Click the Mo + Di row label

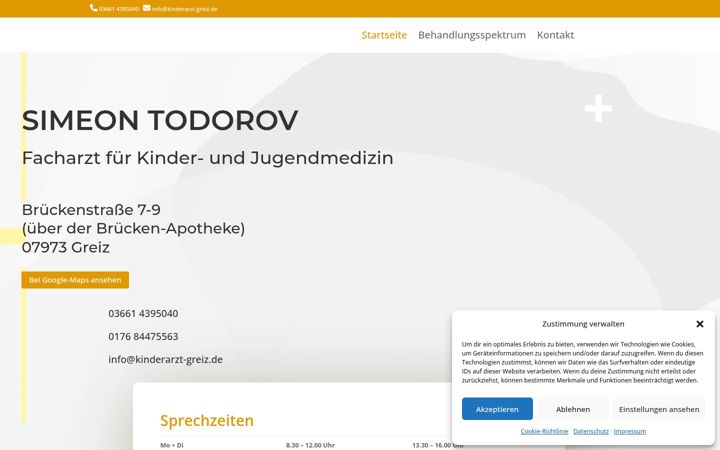(171, 445)
